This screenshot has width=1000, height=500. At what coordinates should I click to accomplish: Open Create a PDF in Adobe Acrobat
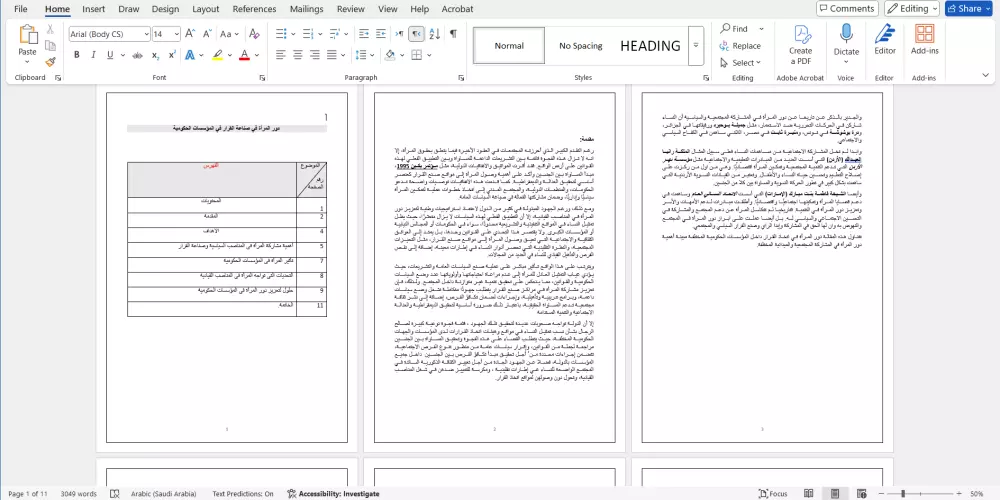800,45
